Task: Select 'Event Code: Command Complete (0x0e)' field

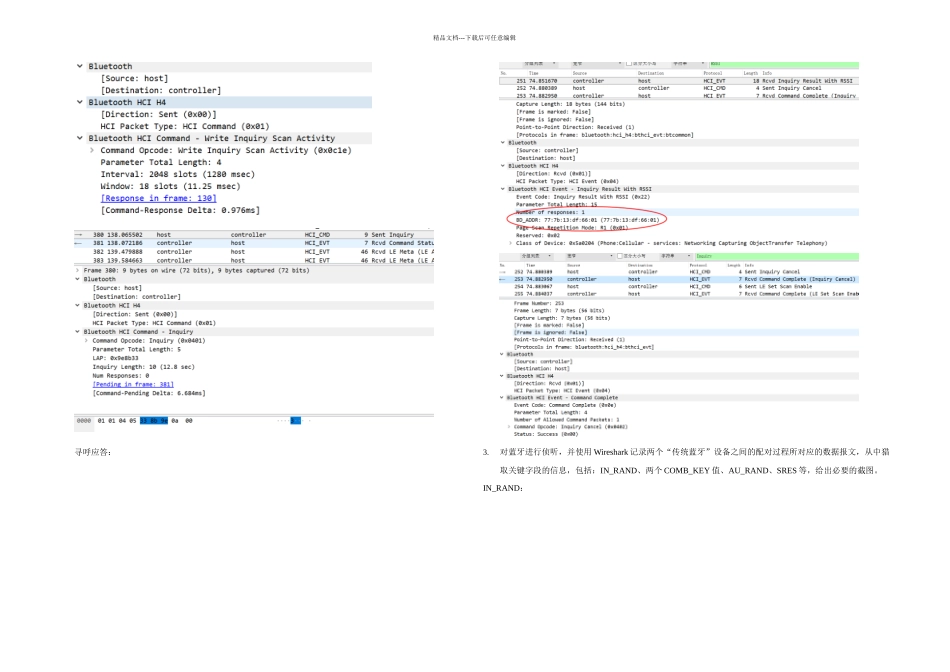Action: tap(565, 405)
